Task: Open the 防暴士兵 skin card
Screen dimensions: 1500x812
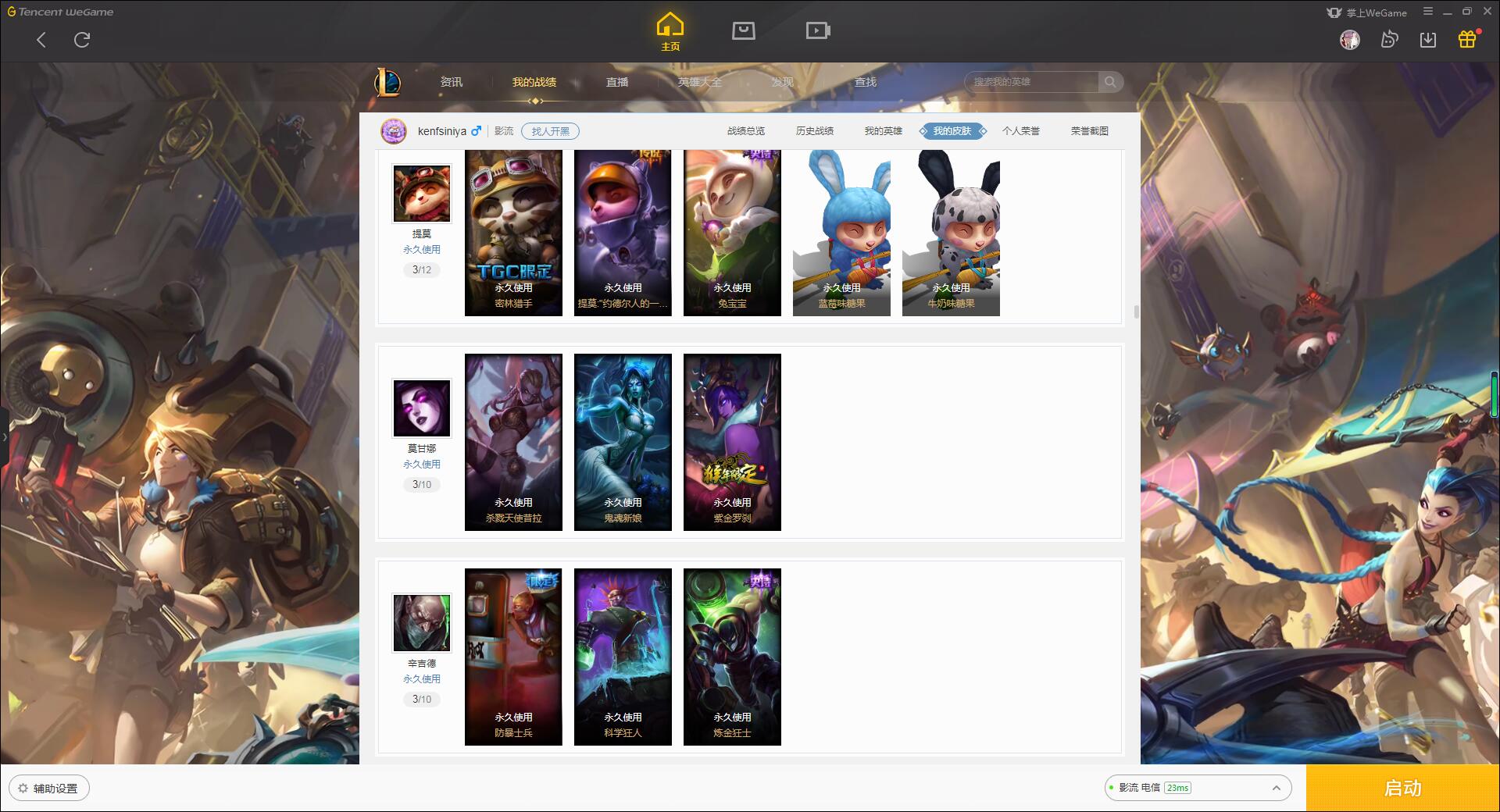Action: (513, 657)
